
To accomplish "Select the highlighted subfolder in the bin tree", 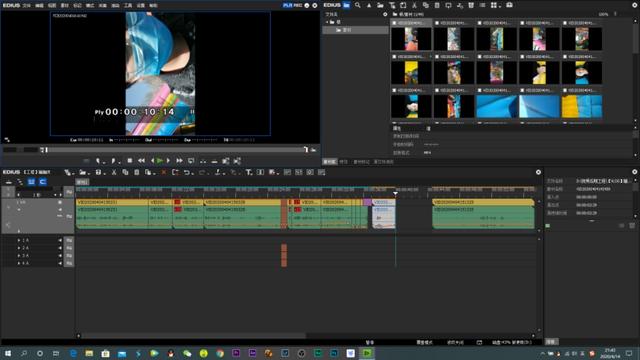I will (355, 30).
